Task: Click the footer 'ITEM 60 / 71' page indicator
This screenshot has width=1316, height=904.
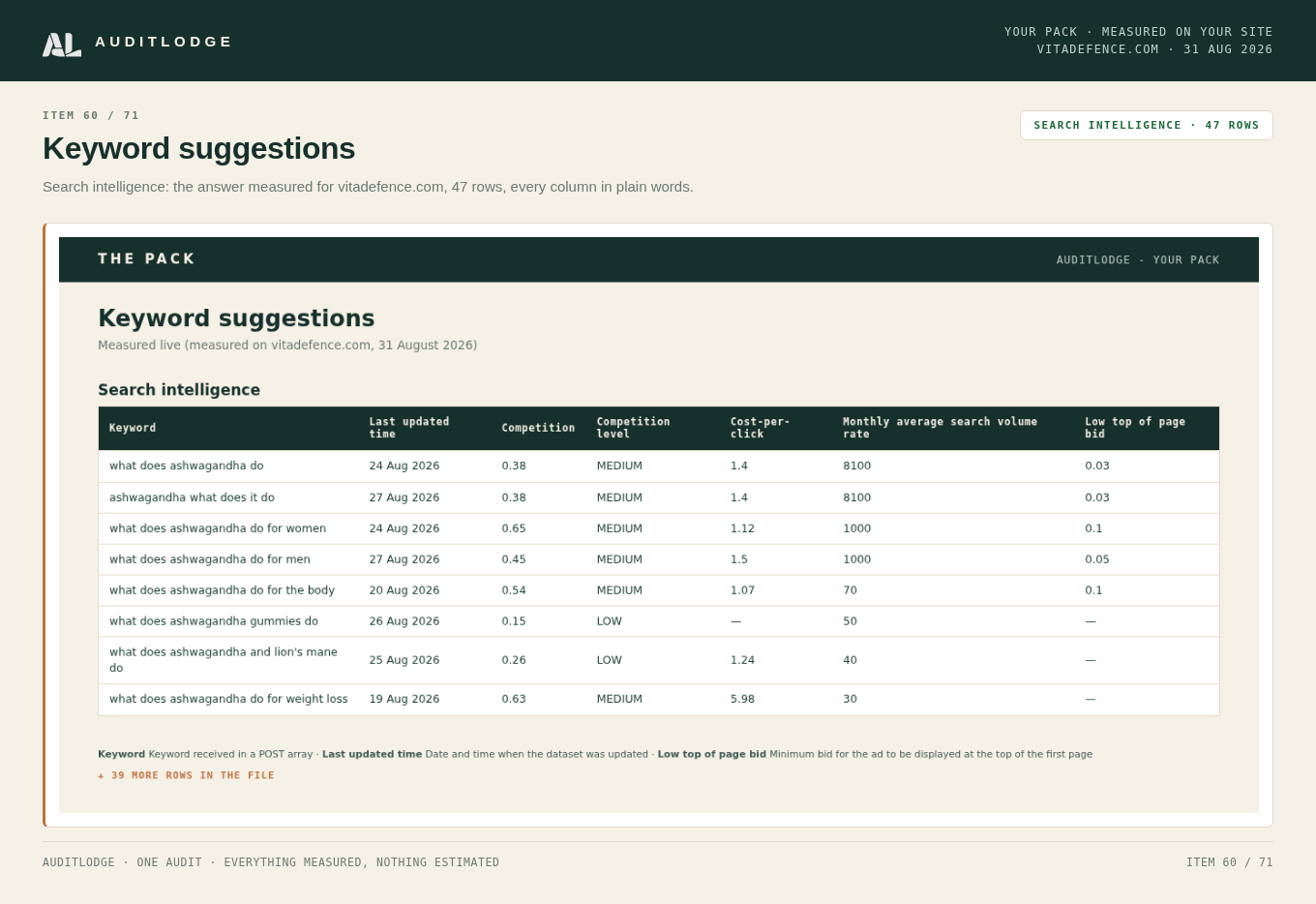Action: click(x=1230, y=862)
